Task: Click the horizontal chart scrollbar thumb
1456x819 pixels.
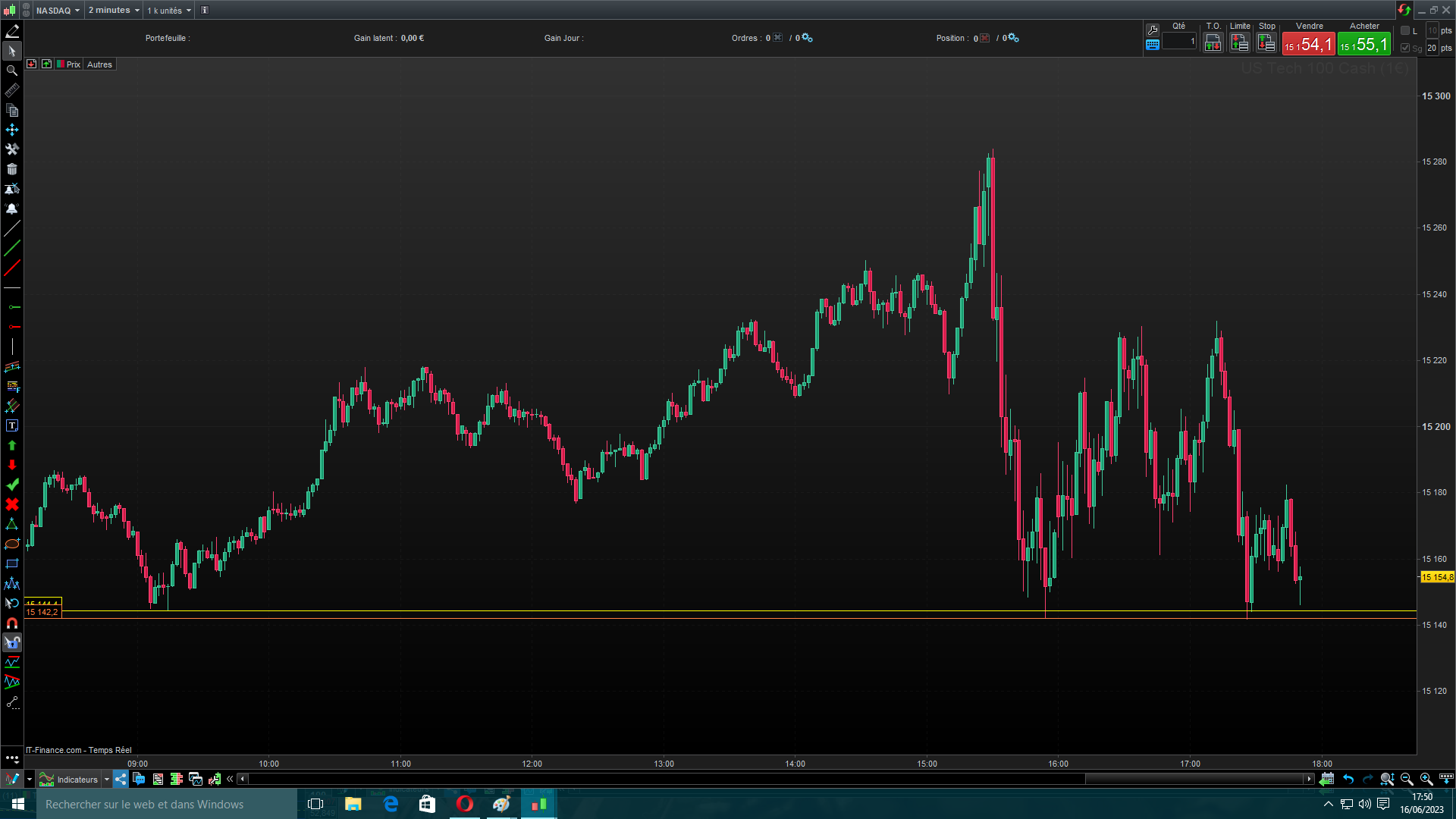Action: pos(1194,779)
